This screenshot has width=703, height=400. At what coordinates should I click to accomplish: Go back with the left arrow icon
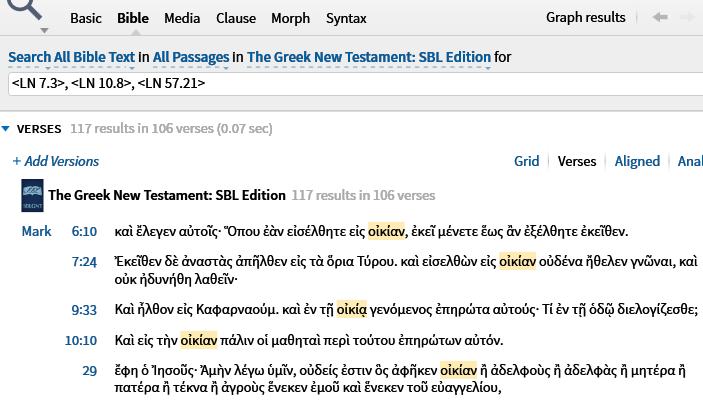pyautogui.click(x=660, y=17)
